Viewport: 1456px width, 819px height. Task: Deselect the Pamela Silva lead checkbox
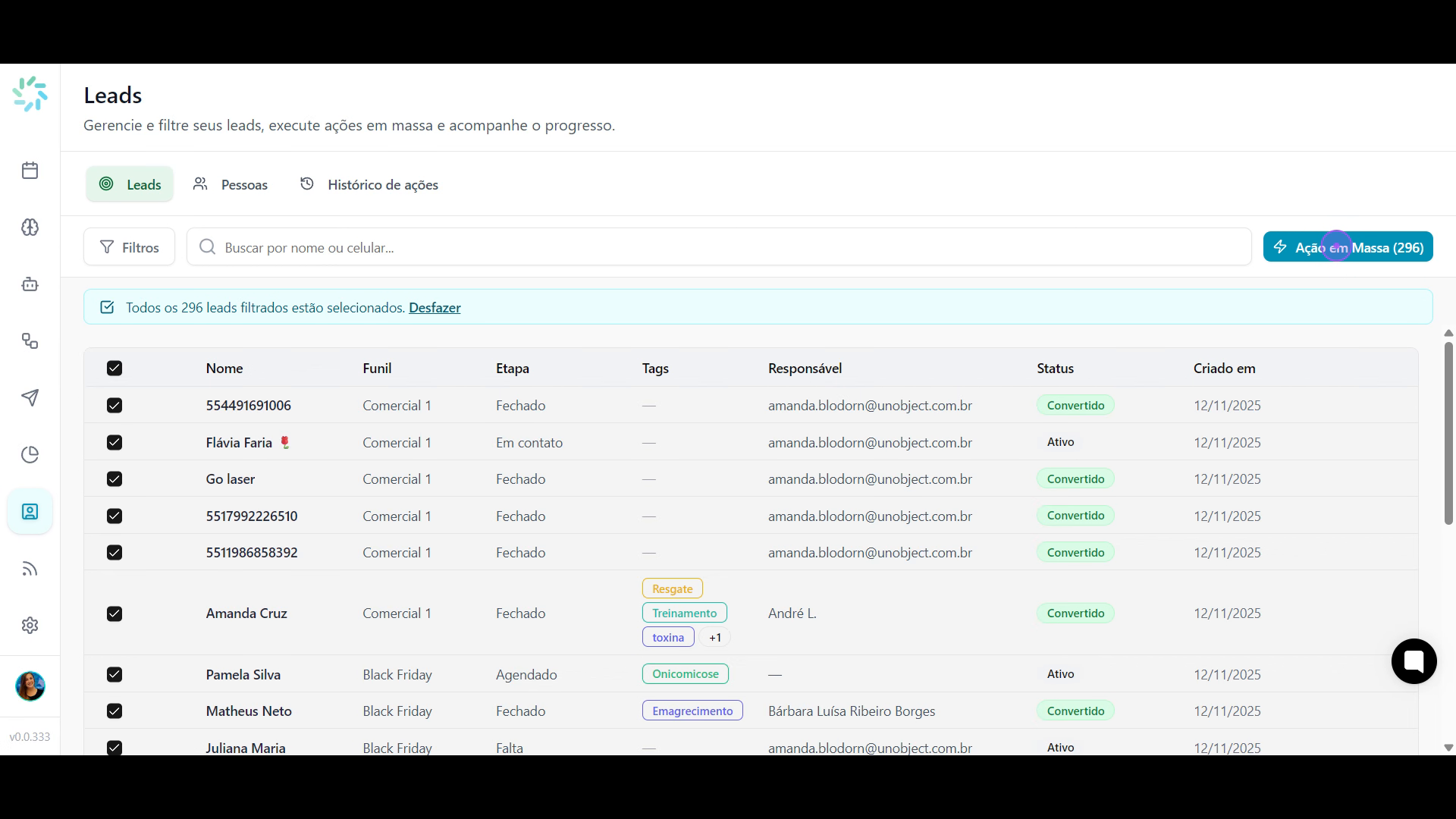(x=115, y=675)
